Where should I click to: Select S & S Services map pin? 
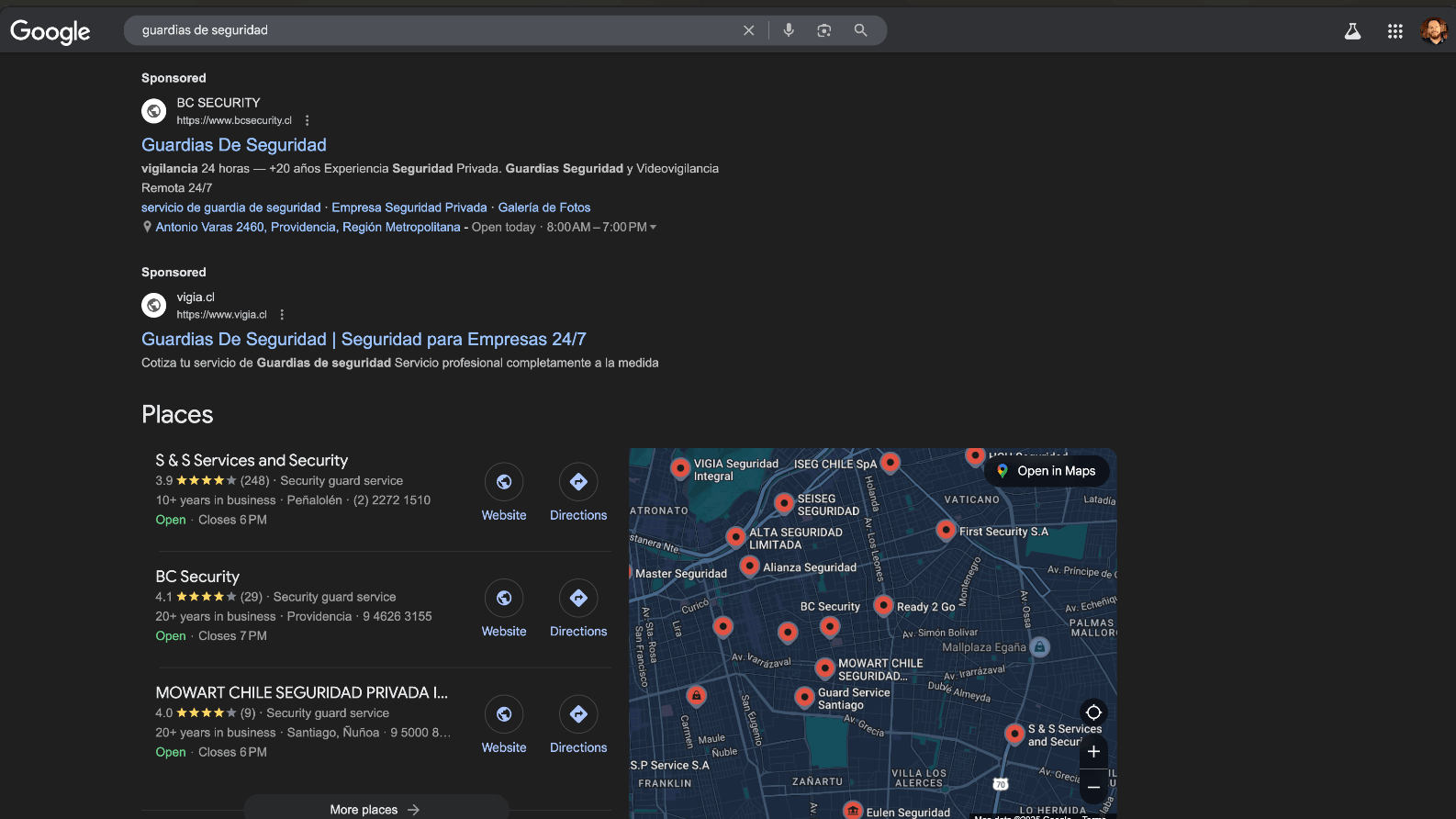click(x=1014, y=734)
